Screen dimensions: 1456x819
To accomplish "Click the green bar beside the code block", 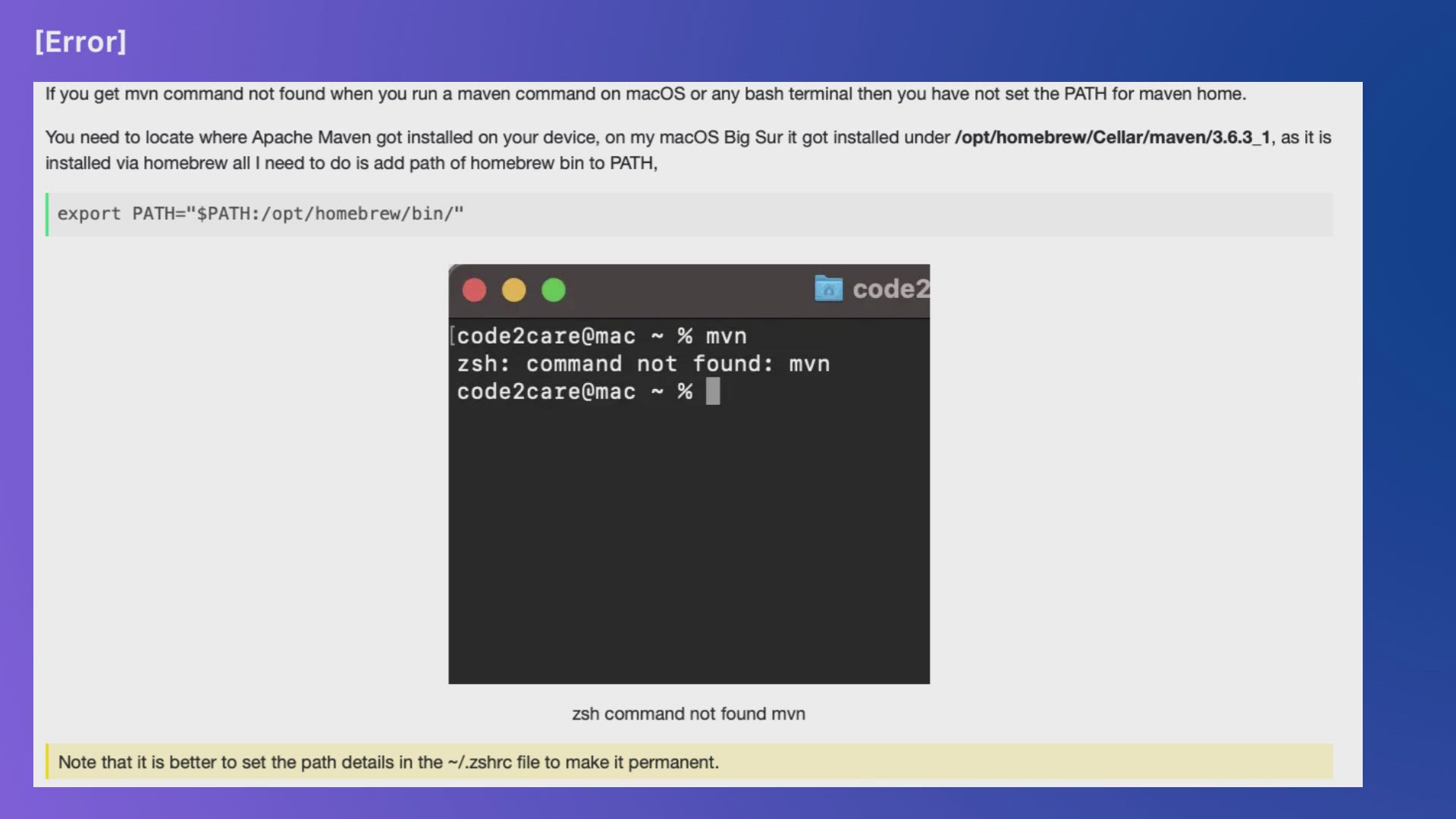I will [47, 215].
